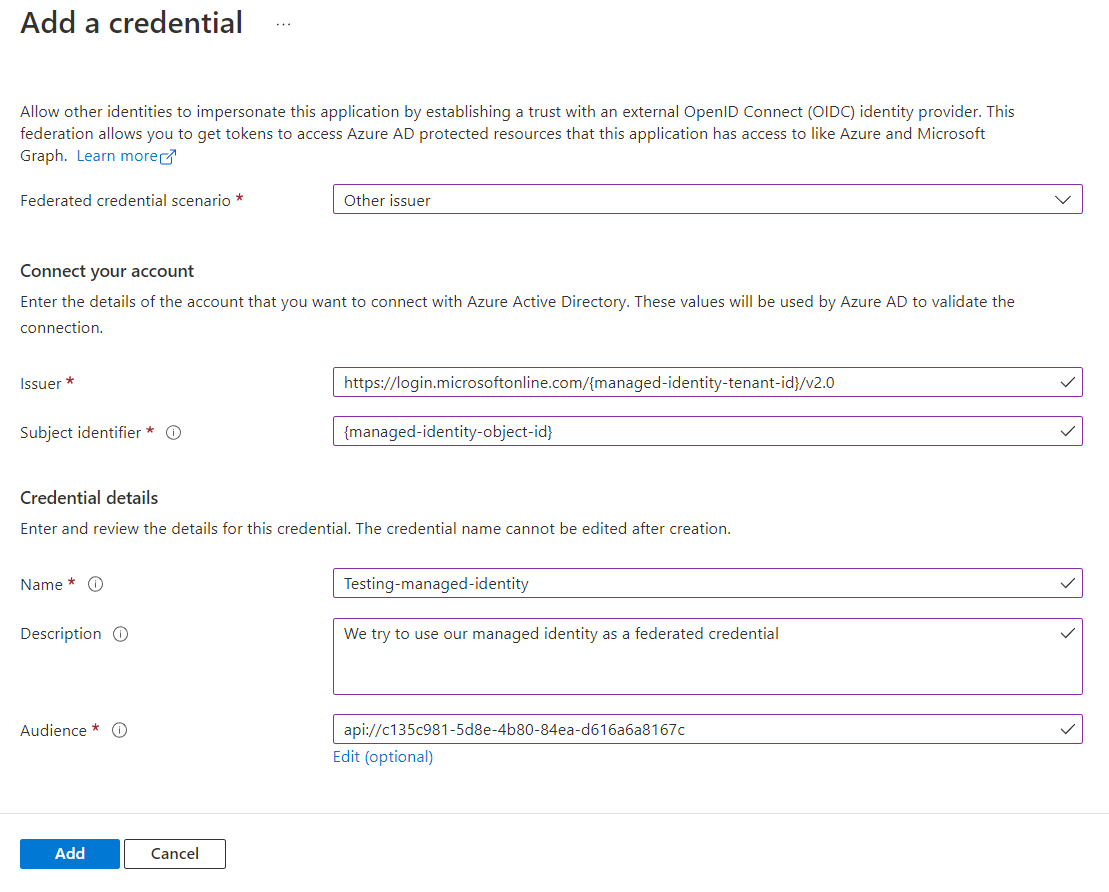Click the checkmark icon in the Name field
1109x892 pixels.
(x=1067, y=583)
